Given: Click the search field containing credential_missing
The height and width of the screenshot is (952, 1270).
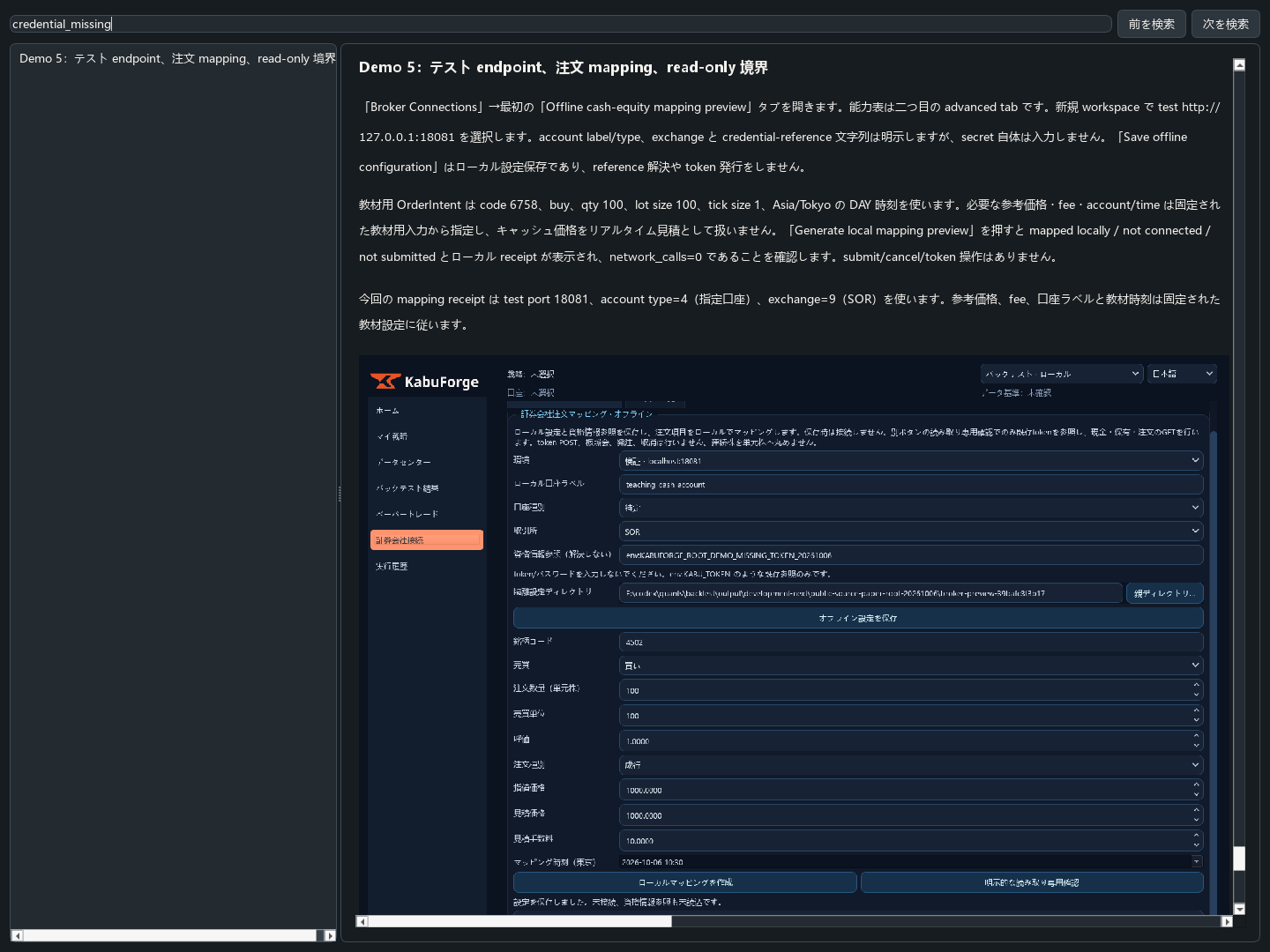Looking at the screenshot, I should click(x=560, y=24).
